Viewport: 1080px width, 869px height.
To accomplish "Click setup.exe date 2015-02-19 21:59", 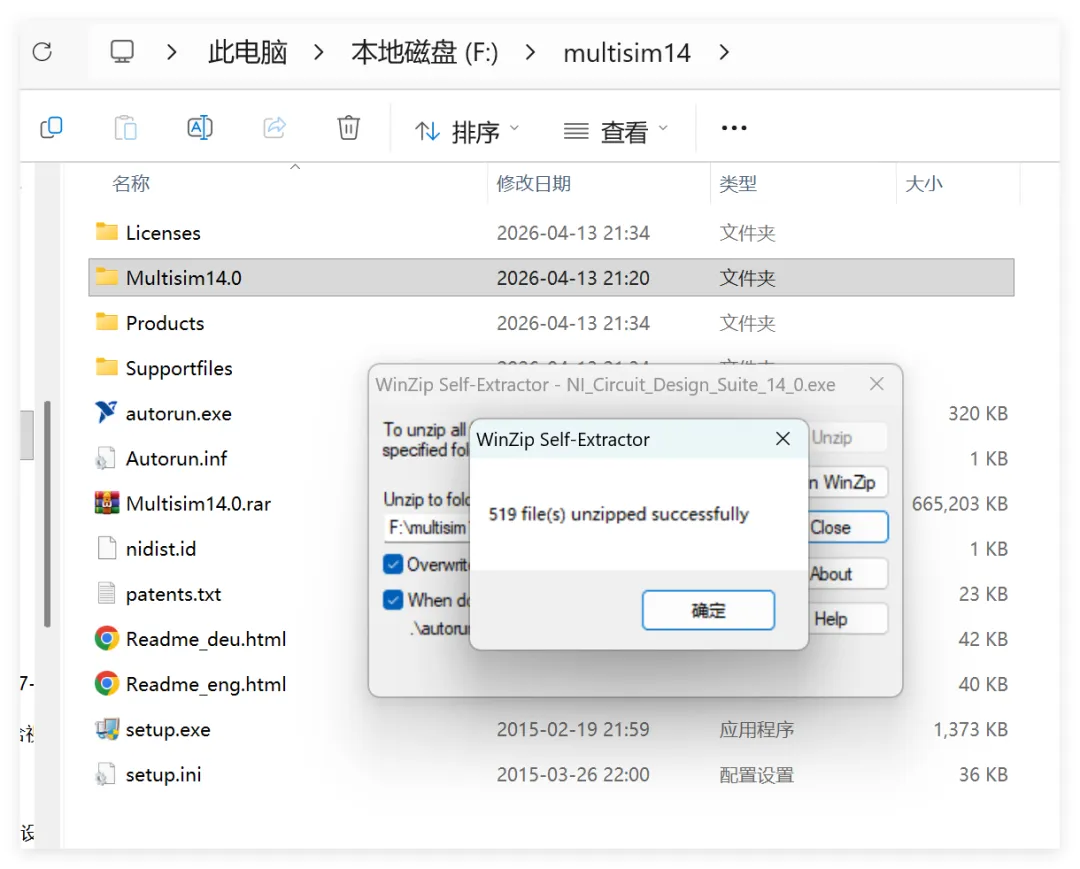I will (x=573, y=729).
